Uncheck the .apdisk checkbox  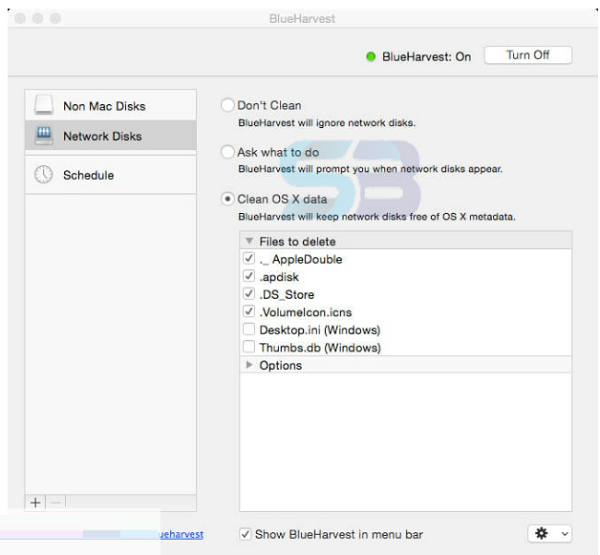coord(249,276)
